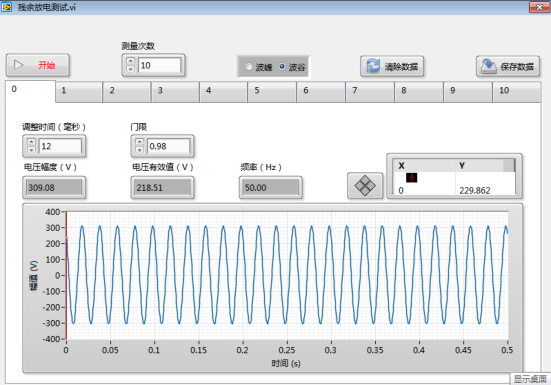551x385 pixels.
Task: Switch to tab 9
Action: [x=468, y=92]
